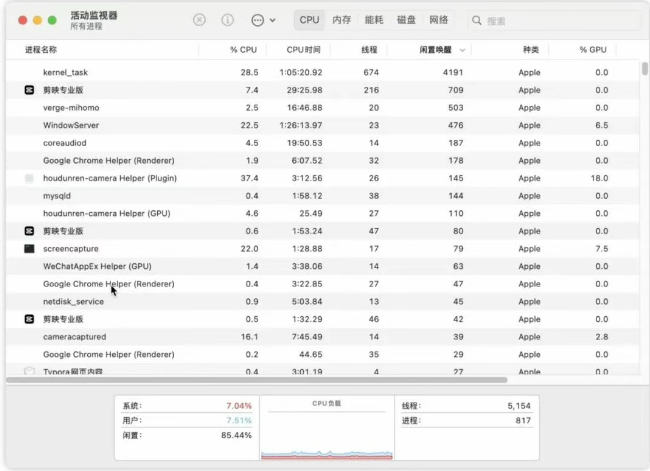This screenshot has height=471, width=650.
Task: Toggle sort order on the 闲置唤醒 column
Action: [428, 49]
